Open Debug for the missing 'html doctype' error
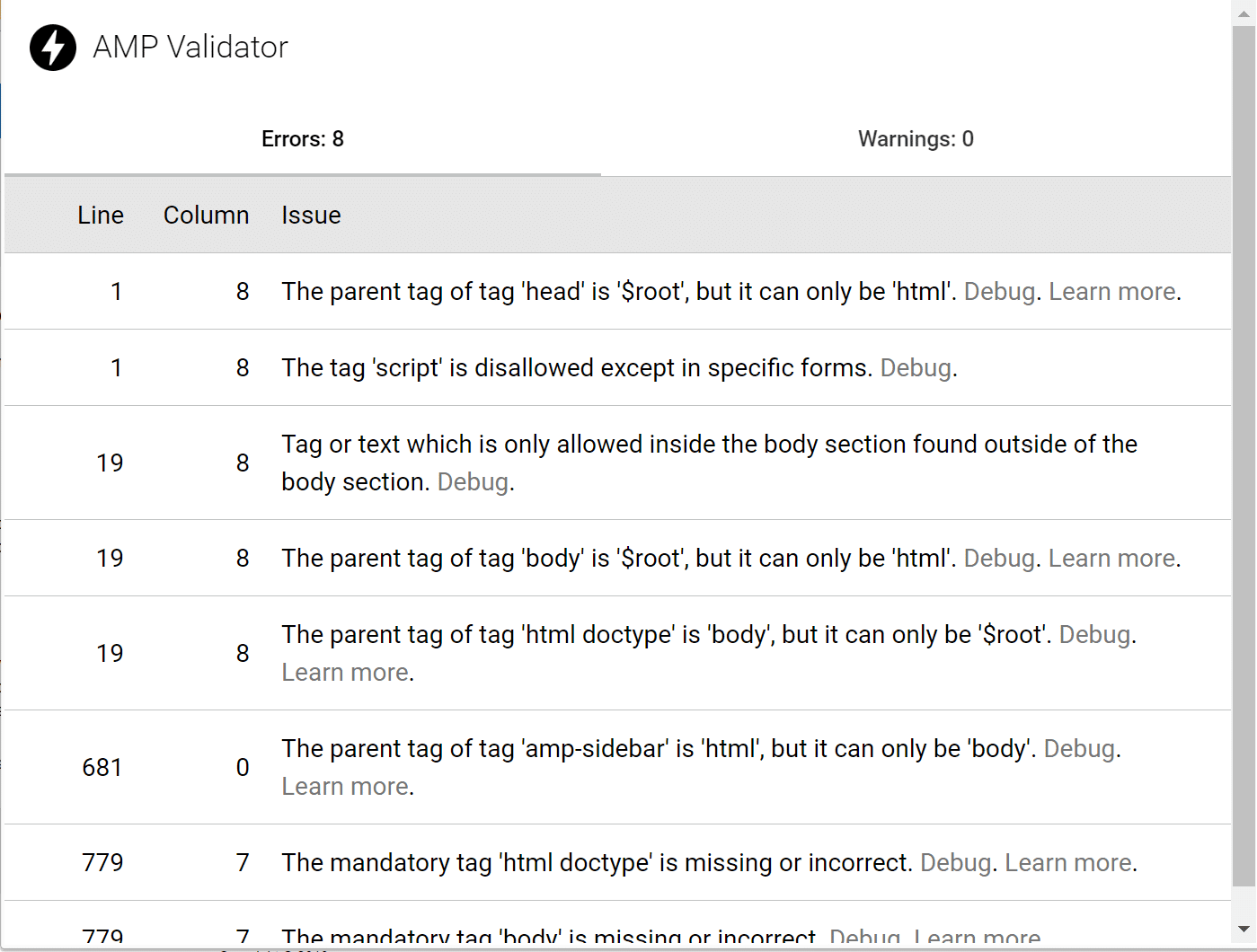Image resolution: width=1257 pixels, height=952 pixels. pos(955,862)
